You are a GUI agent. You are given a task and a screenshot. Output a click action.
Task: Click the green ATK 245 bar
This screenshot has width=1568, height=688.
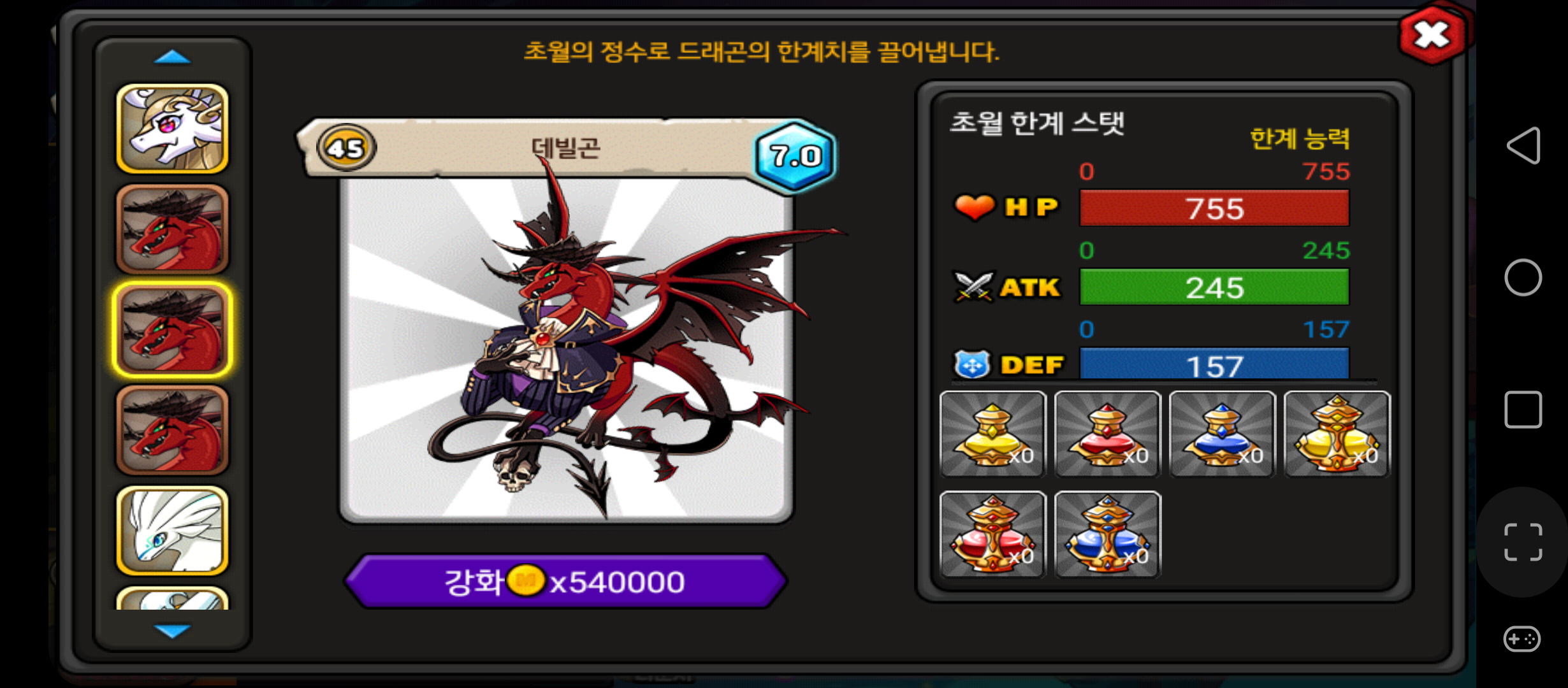coord(1214,287)
